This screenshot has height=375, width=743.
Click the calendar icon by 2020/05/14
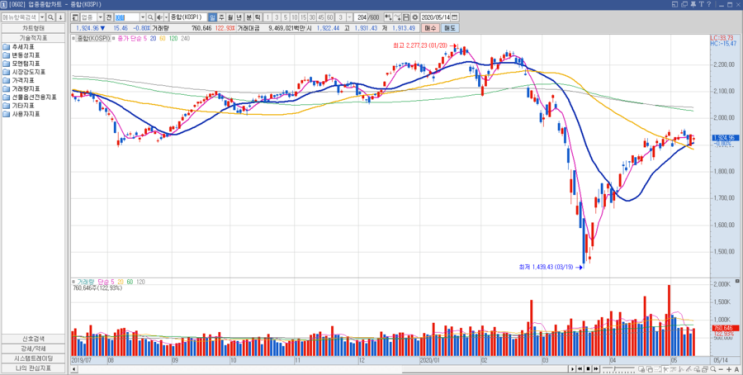pos(454,17)
